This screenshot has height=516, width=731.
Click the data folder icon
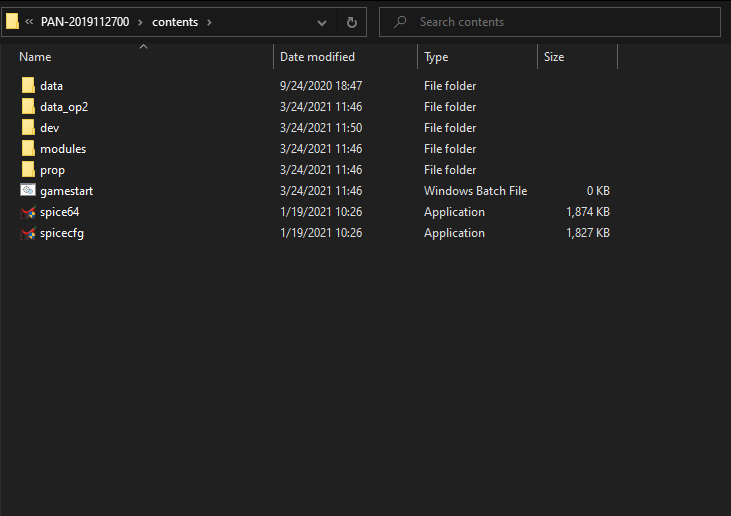coord(28,86)
